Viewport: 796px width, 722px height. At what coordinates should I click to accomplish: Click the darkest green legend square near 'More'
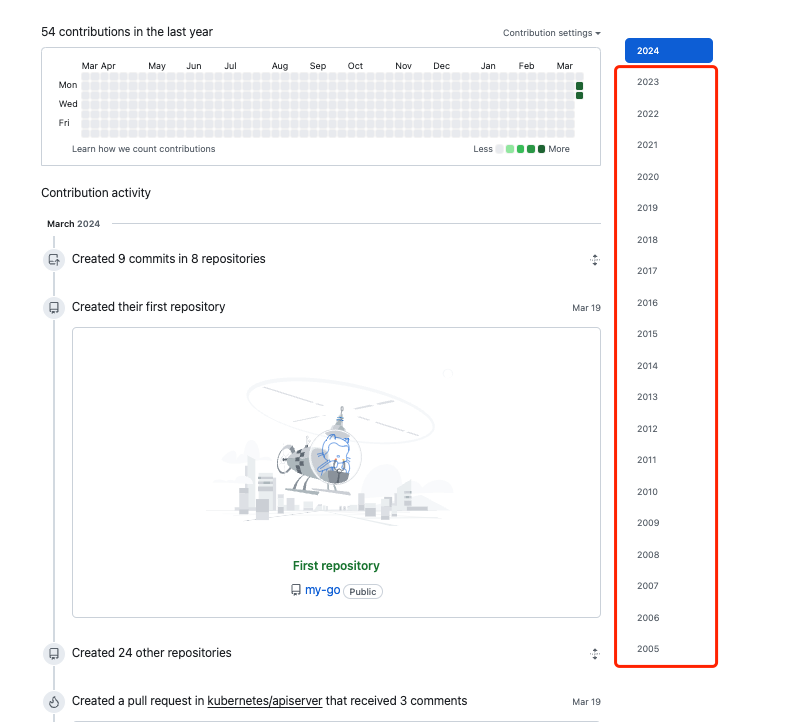[541, 149]
